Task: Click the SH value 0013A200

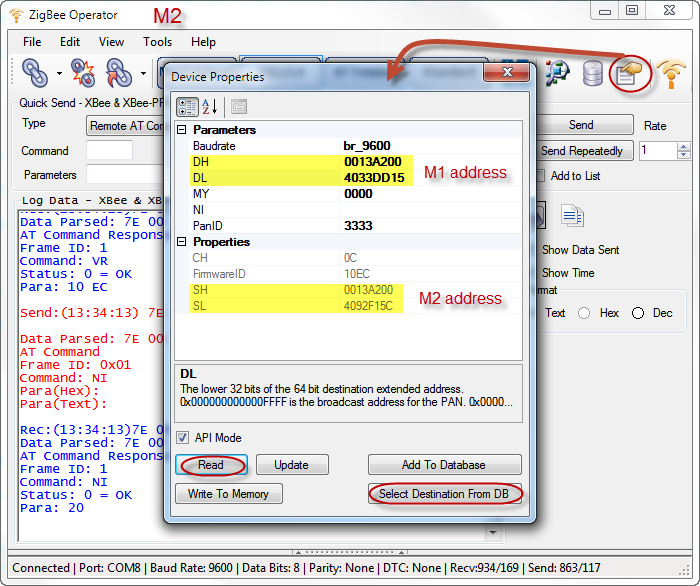Action: point(368,290)
